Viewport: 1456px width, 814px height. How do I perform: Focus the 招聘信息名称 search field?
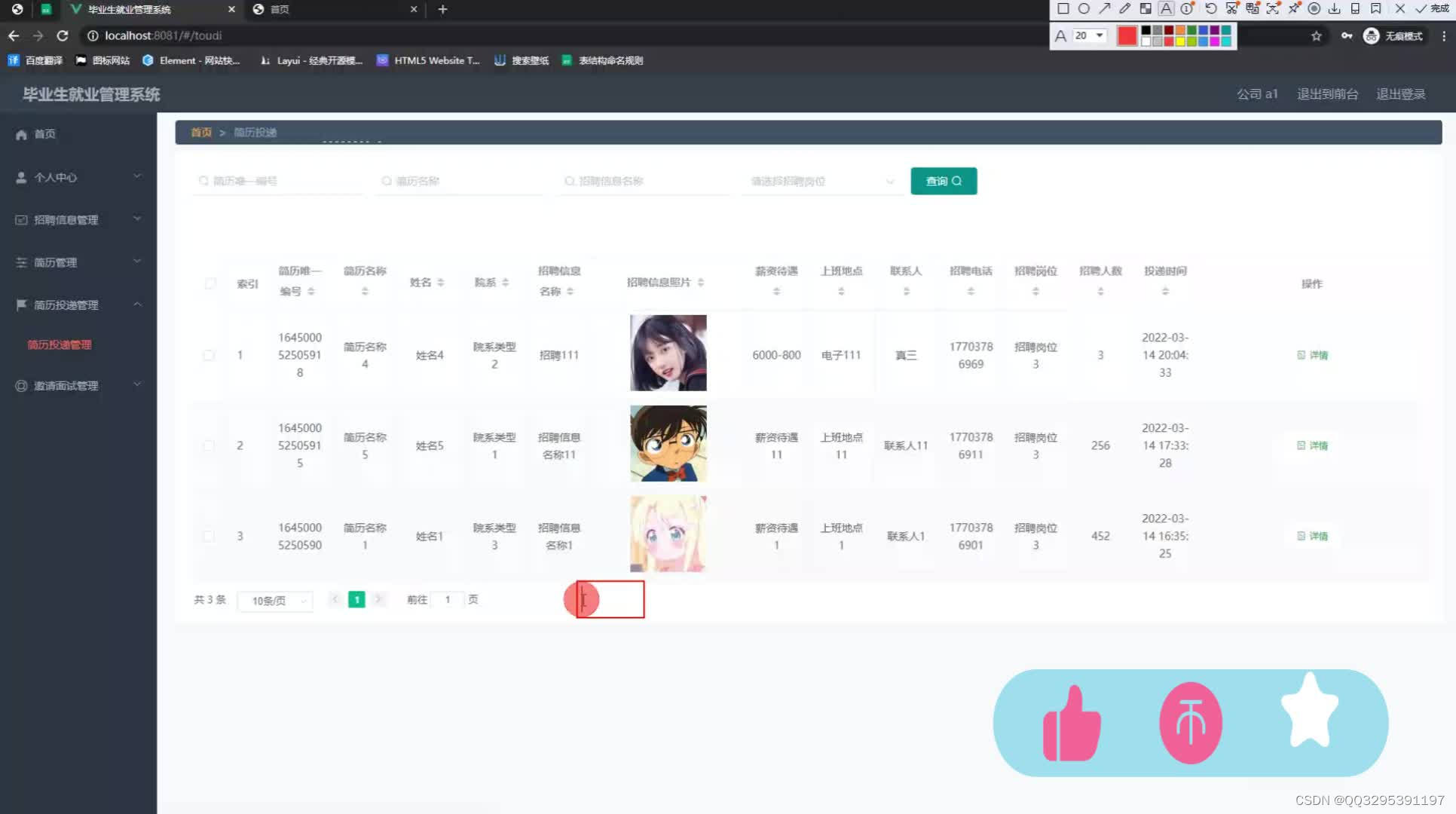[x=644, y=181]
